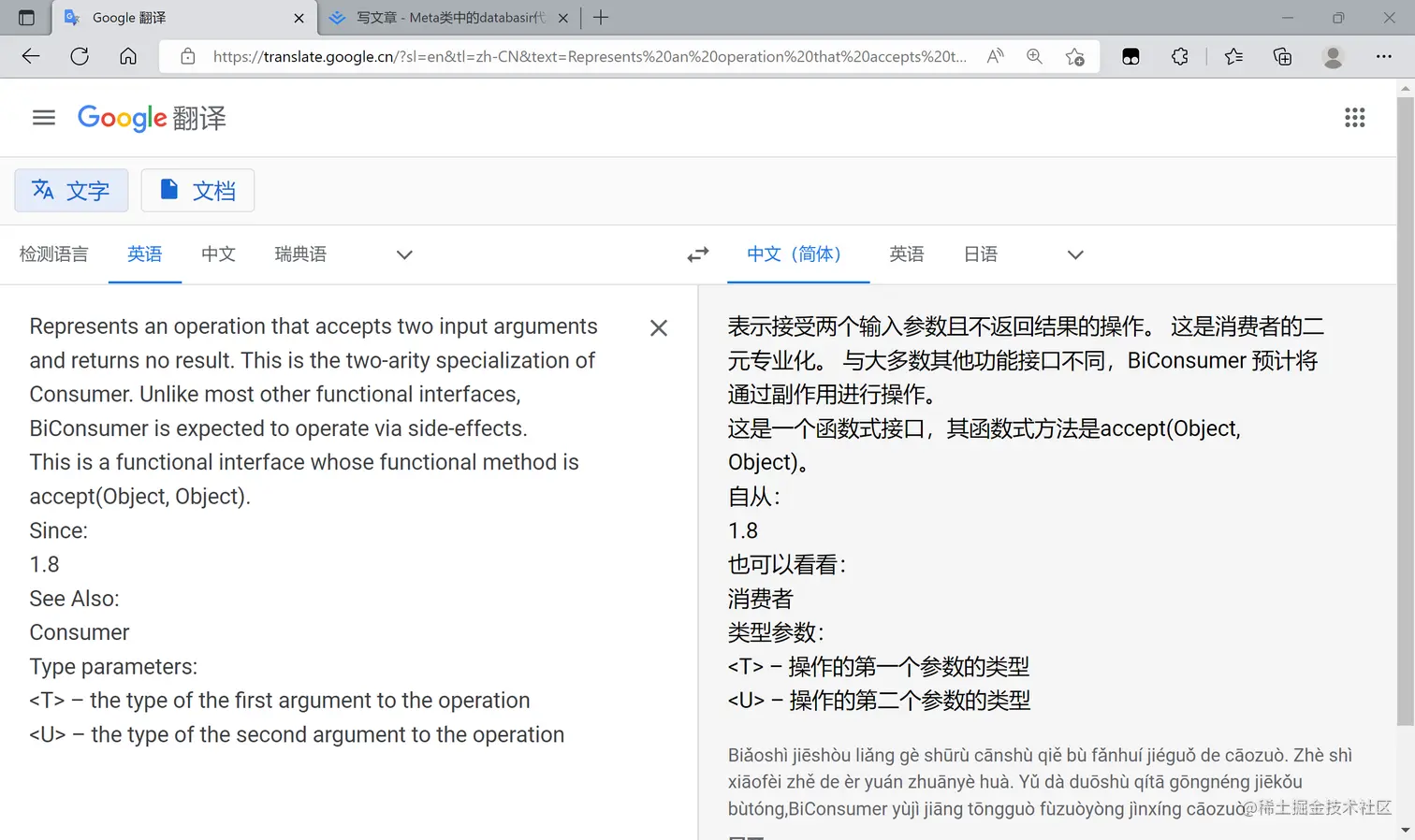Image resolution: width=1415 pixels, height=840 pixels.
Task: Switch to the Google 翻译 browser tab
Action: click(x=183, y=18)
